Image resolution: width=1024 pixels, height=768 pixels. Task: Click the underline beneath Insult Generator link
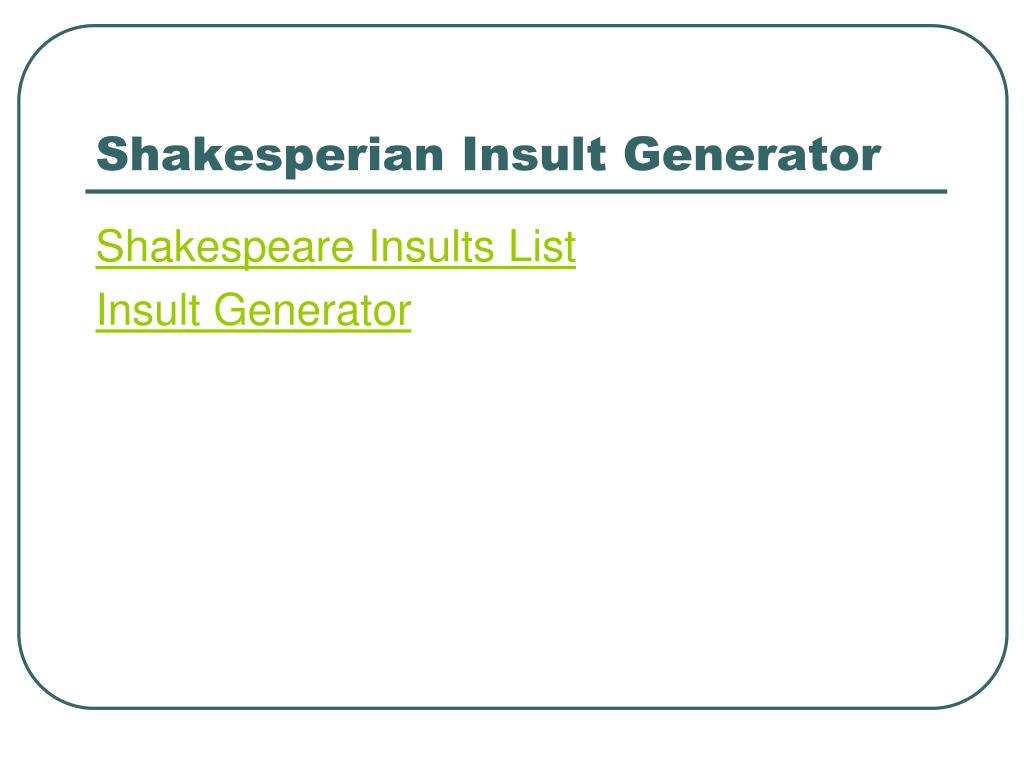pos(253,332)
